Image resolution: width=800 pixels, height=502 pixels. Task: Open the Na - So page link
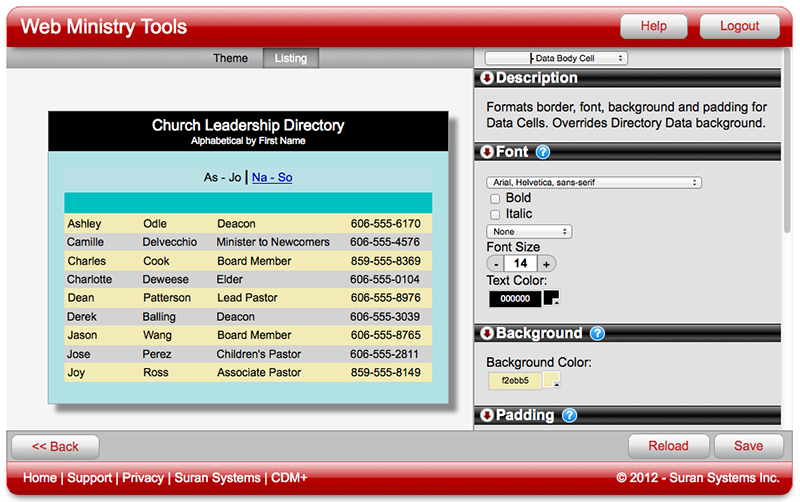(x=272, y=177)
